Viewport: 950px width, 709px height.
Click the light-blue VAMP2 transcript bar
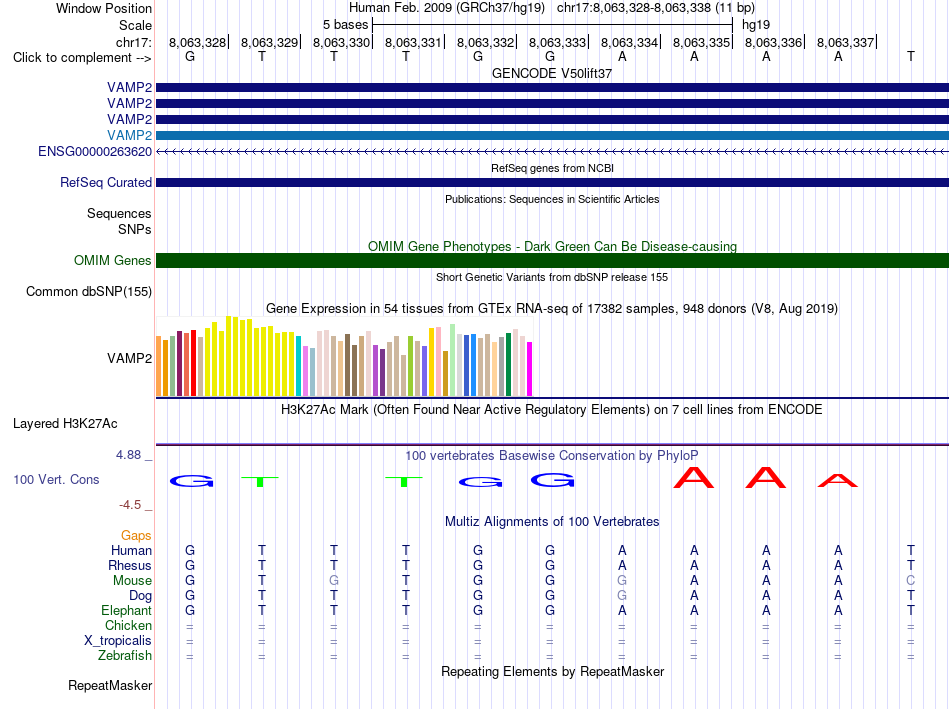tap(552, 135)
